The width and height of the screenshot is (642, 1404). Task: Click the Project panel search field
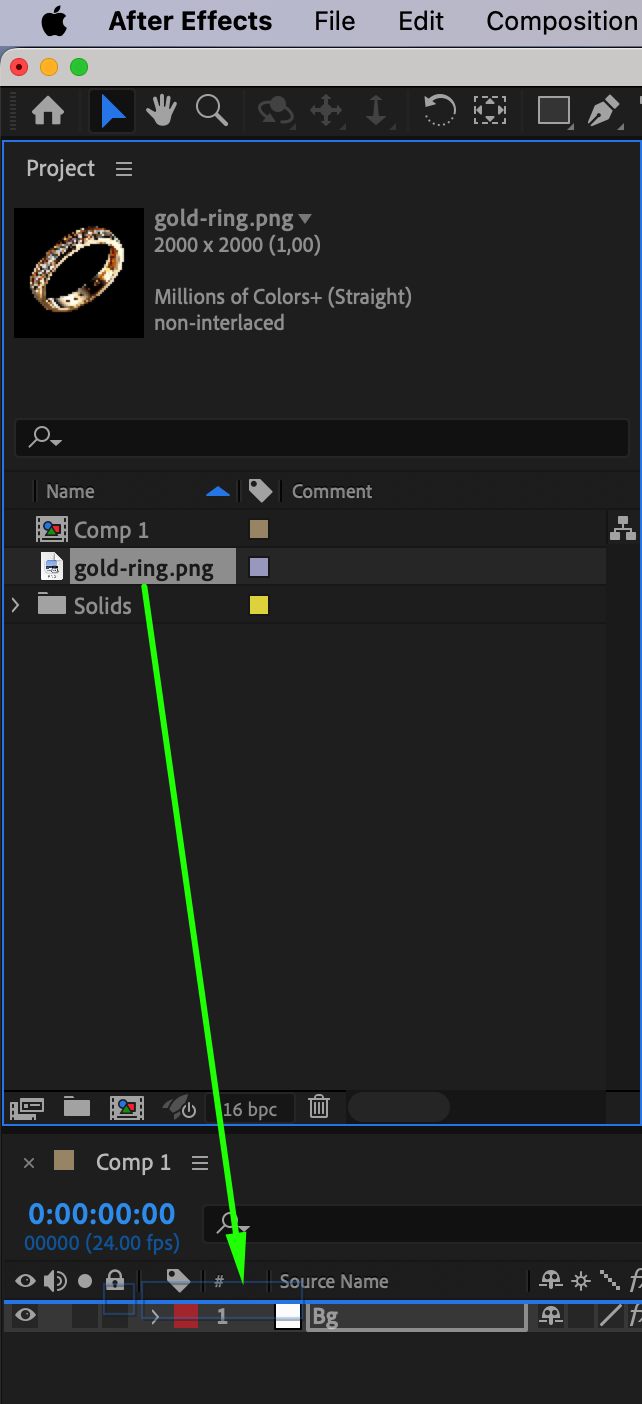point(322,437)
